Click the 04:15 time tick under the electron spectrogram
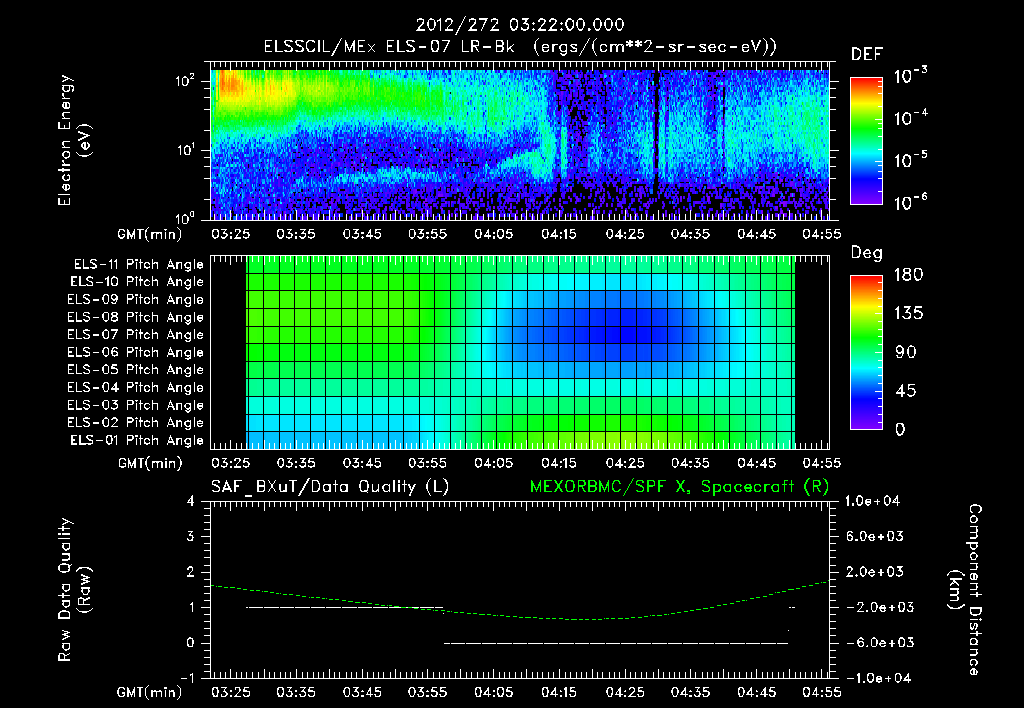Screen dimensions: 1024x708 [x=559, y=234]
